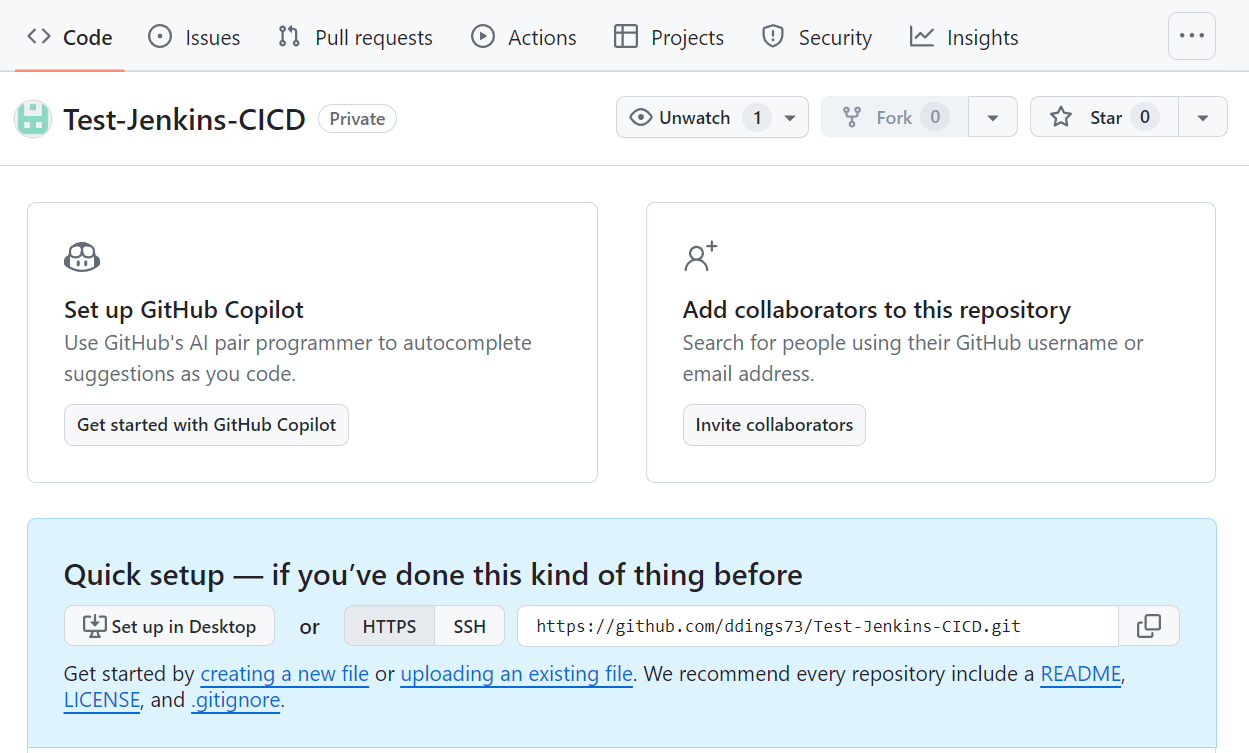
Task: Open the Test-Jenkins-CICD repository title link
Action: click(184, 119)
